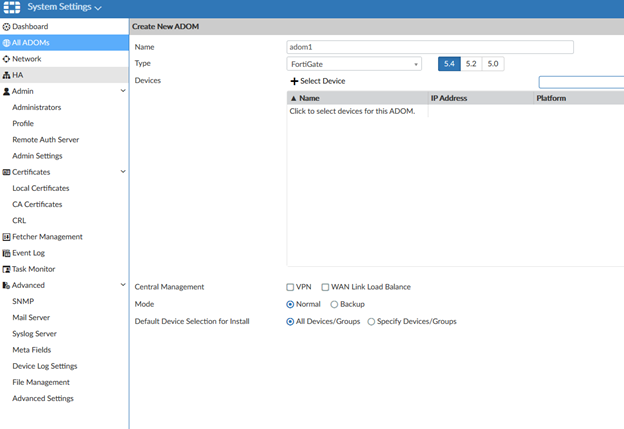Collapse the Admin section chevron
The width and height of the screenshot is (624, 429).
122,91
